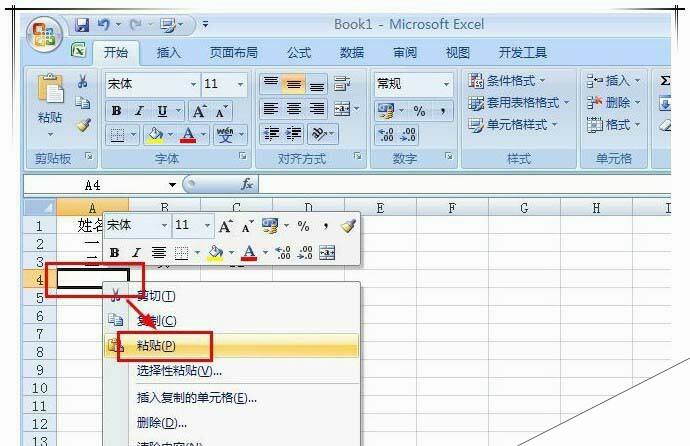Image resolution: width=690 pixels, height=446 pixels.
Task: Choose 删除(D) in context menu
Action: (x=231, y=423)
